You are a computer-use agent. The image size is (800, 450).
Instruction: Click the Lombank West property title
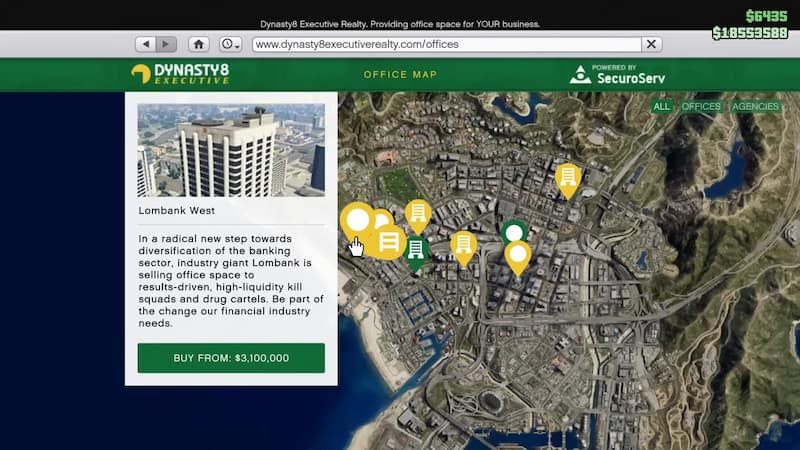click(x=177, y=211)
